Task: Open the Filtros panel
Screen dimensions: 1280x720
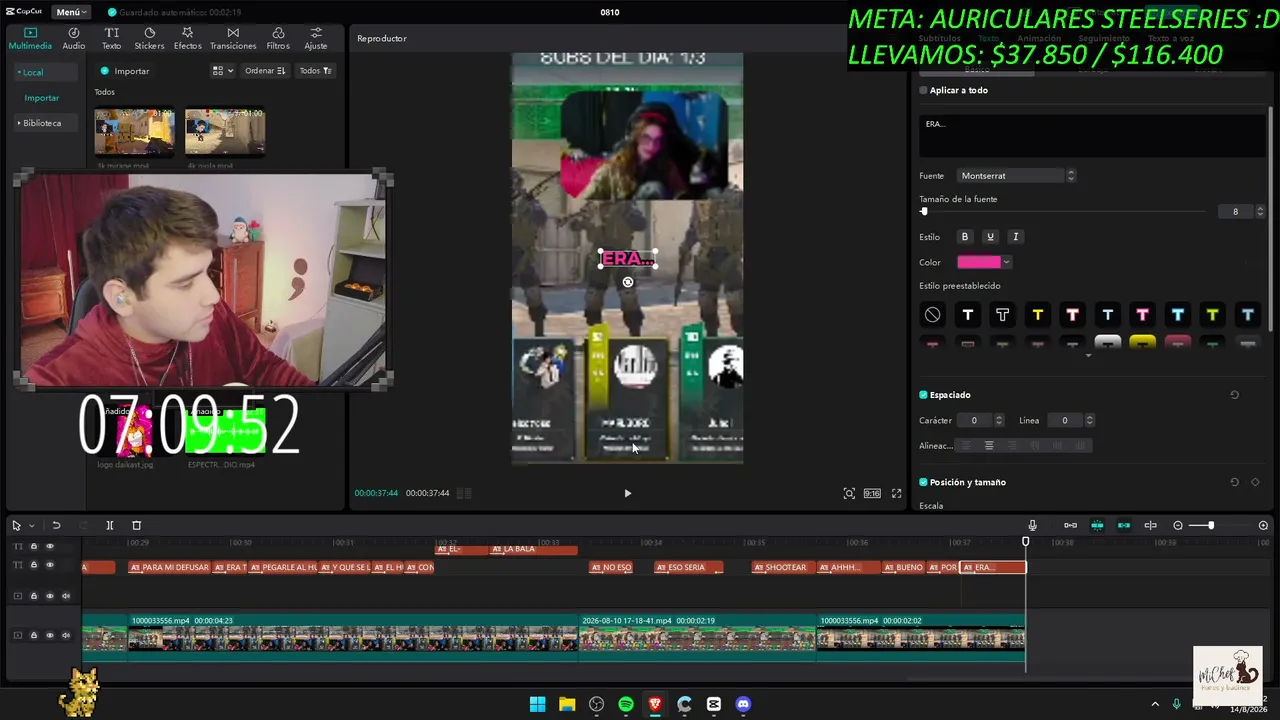Action: pos(278,38)
